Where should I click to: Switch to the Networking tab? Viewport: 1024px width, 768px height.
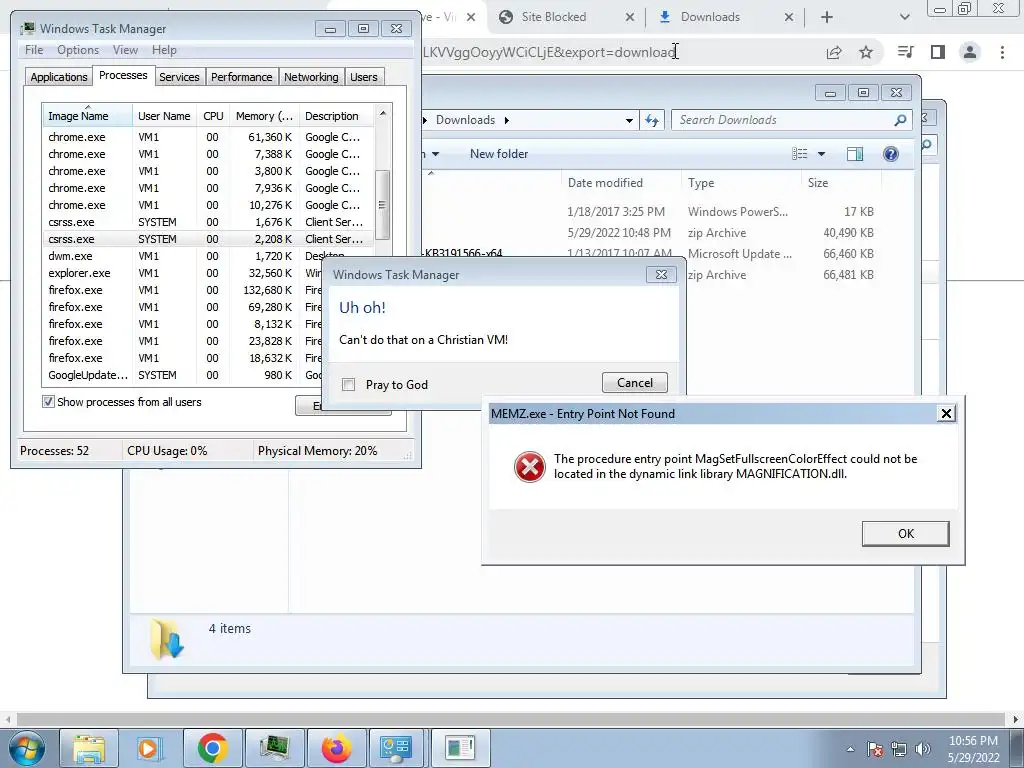click(311, 77)
